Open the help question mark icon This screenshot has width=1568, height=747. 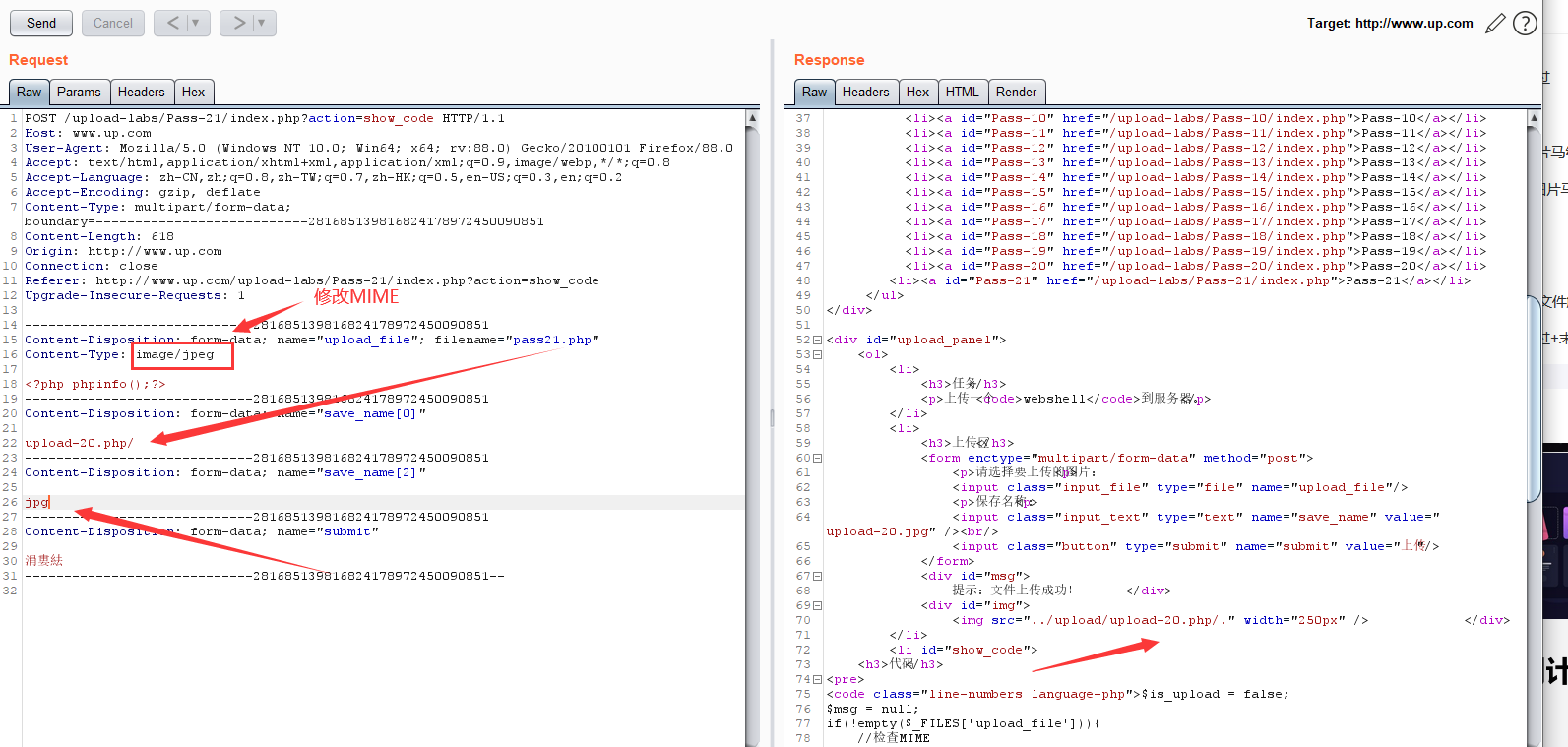[x=1525, y=23]
